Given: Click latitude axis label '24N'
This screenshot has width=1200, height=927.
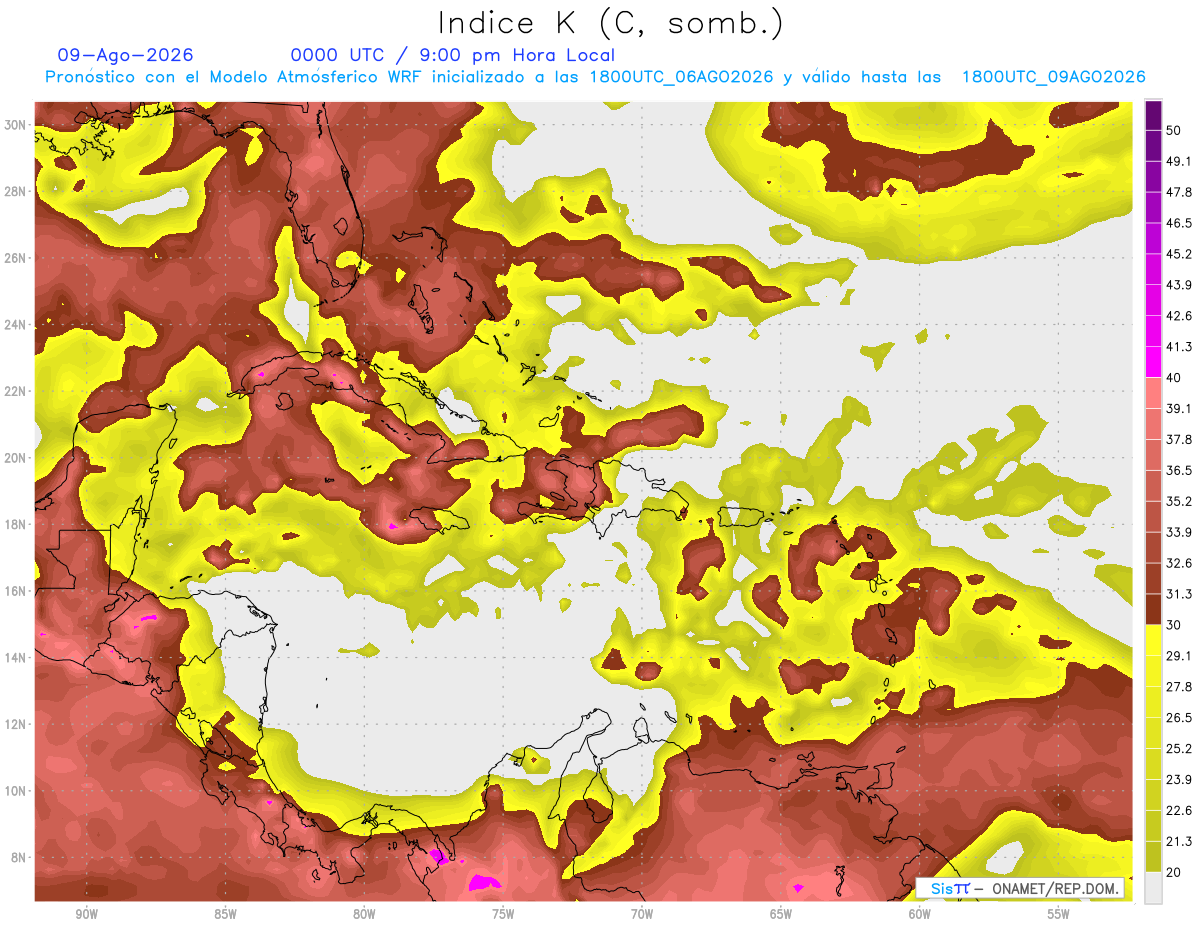Looking at the screenshot, I should coord(15,325).
